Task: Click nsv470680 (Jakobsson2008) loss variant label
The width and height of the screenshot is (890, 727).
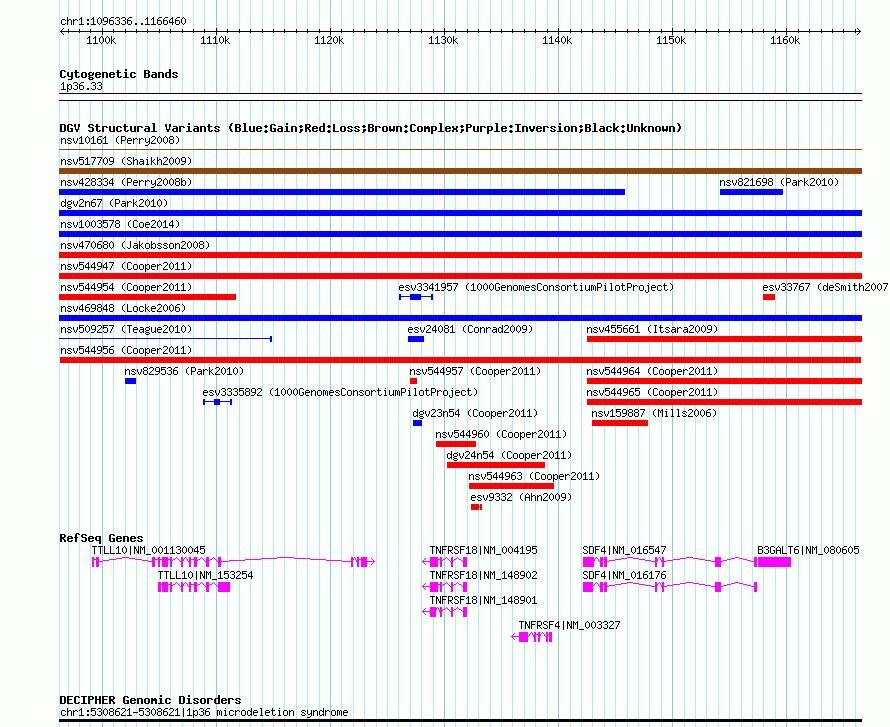Action: (x=135, y=245)
